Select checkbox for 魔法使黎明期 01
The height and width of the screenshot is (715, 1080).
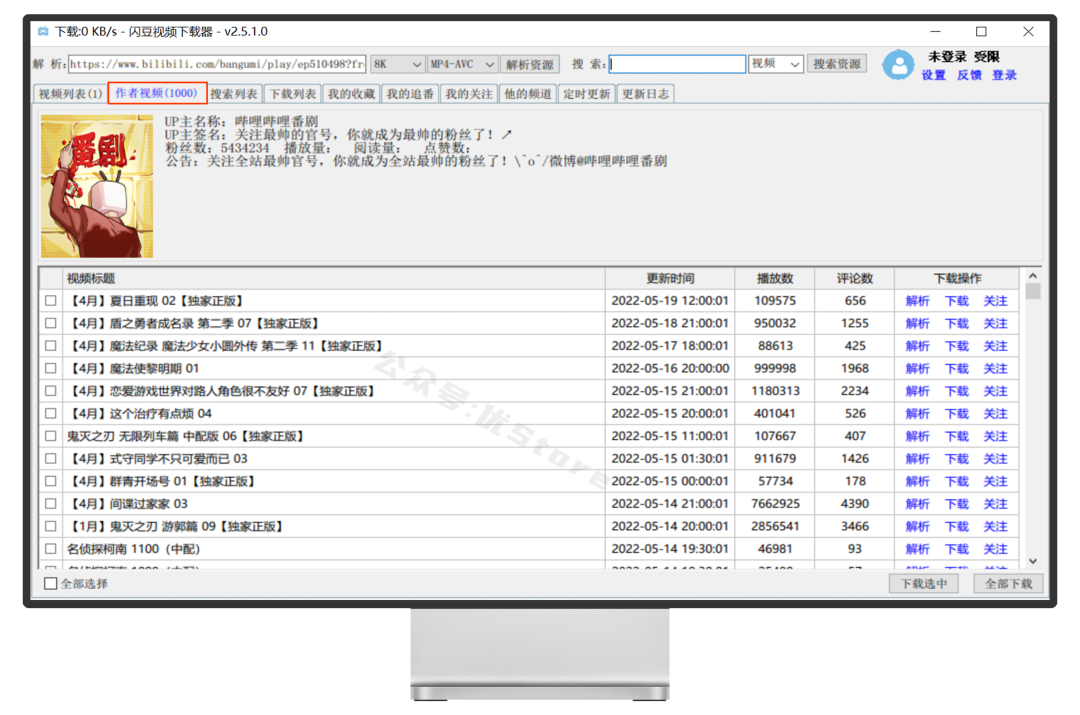pos(50,369)
